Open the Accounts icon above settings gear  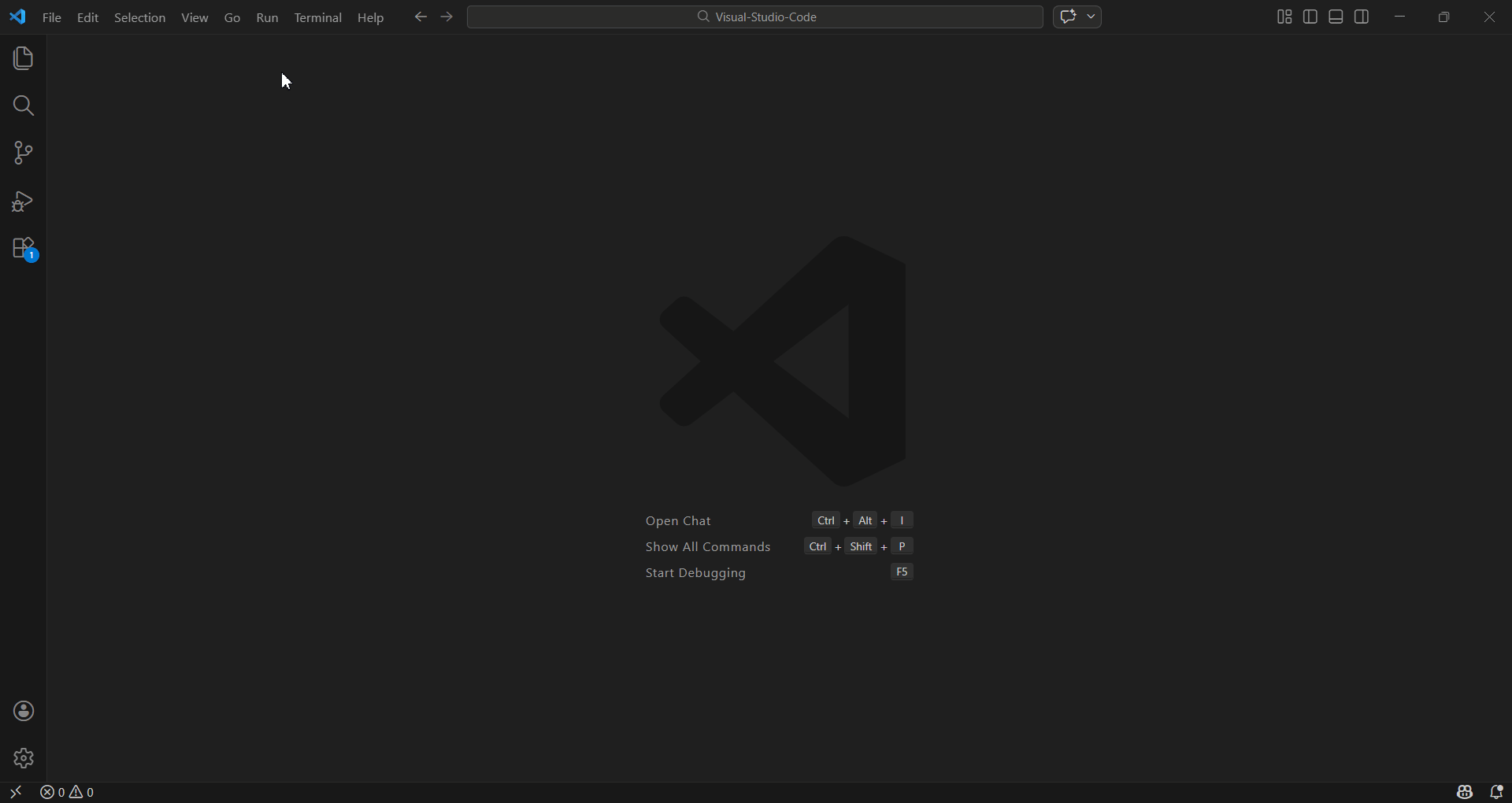click(x=23, y=711)
